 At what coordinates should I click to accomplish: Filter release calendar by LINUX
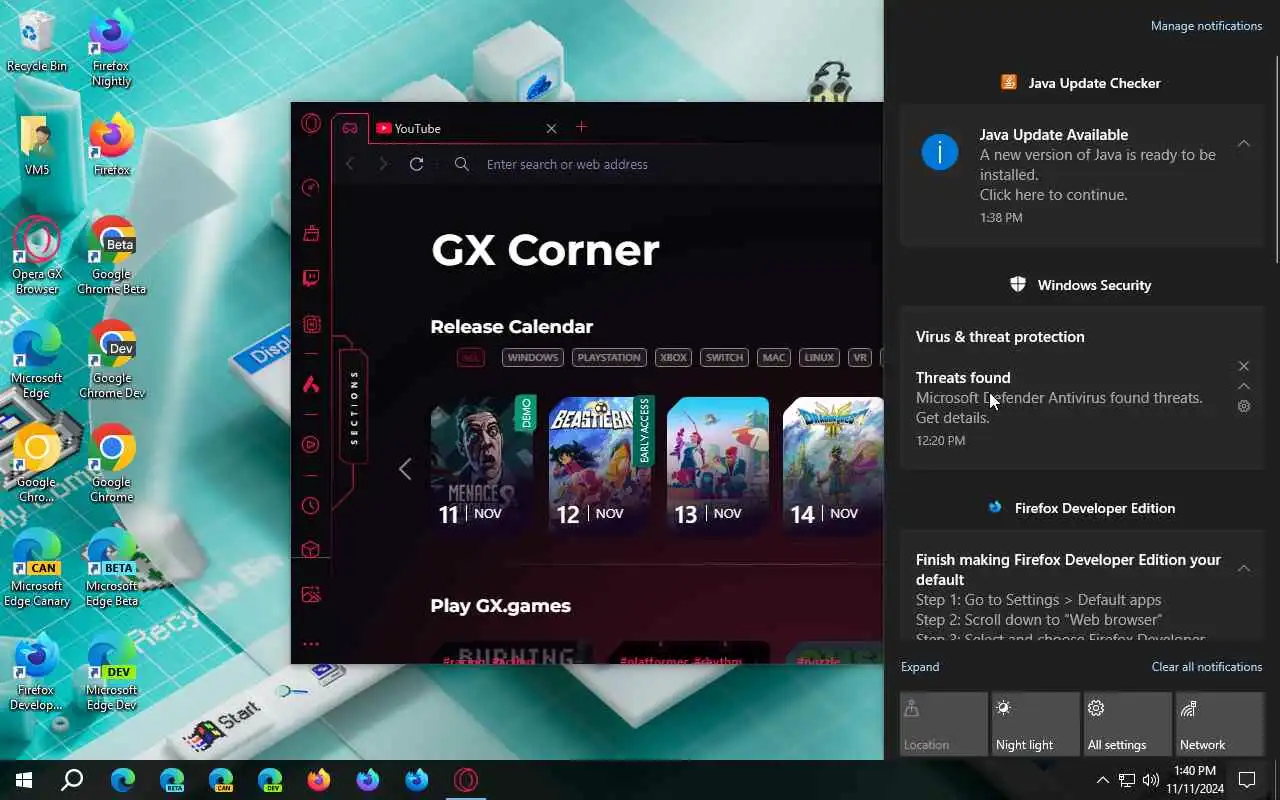tap(819, 357)
